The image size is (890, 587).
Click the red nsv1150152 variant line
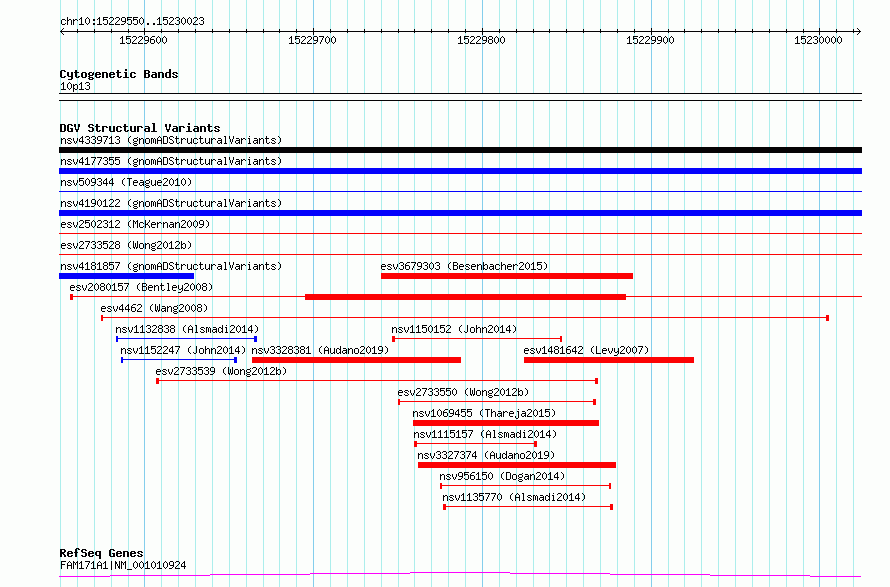pos(477,339)
